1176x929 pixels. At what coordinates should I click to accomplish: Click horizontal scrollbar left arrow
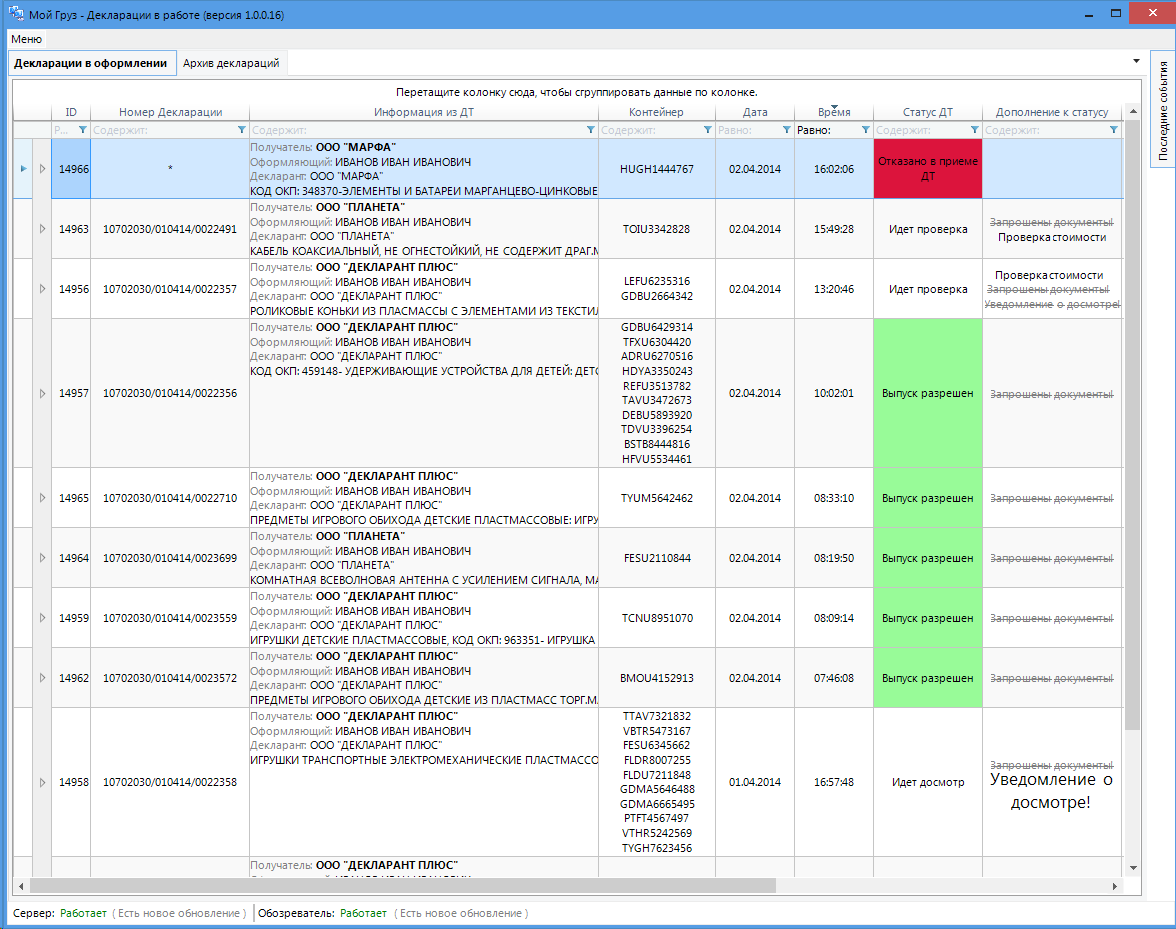tap(21, 886)
